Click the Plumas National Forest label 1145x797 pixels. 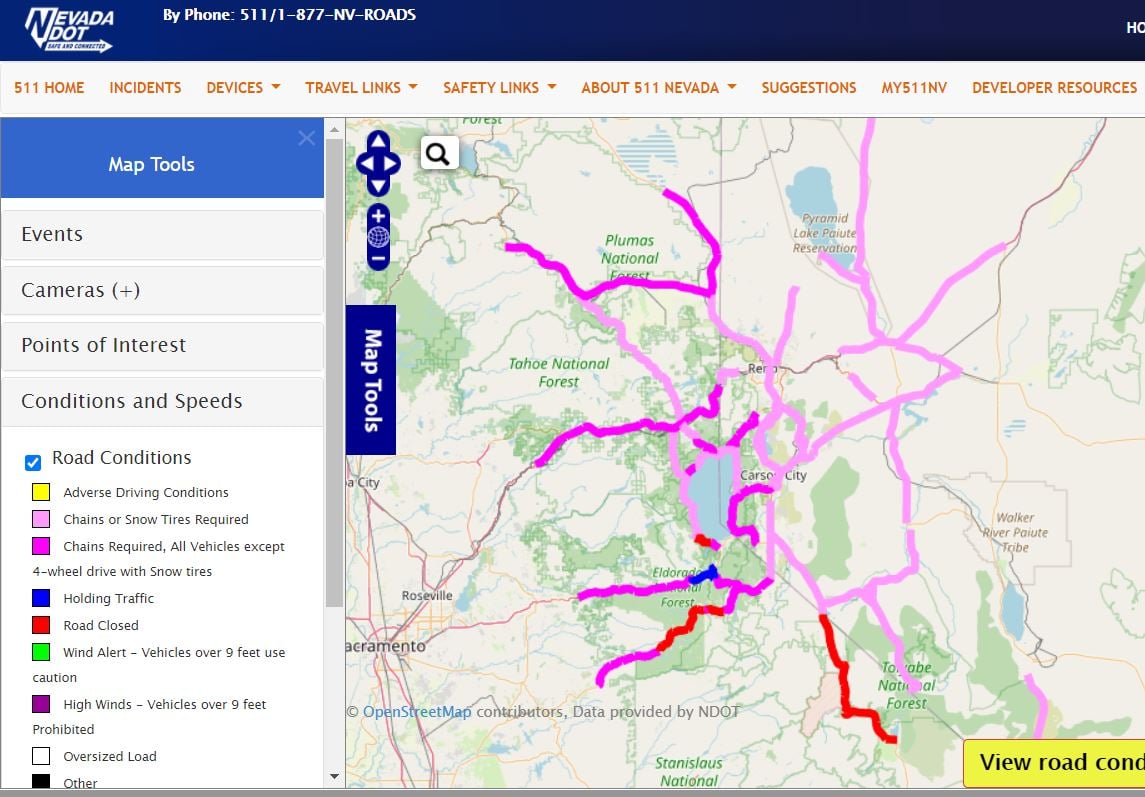click(629, 258)
